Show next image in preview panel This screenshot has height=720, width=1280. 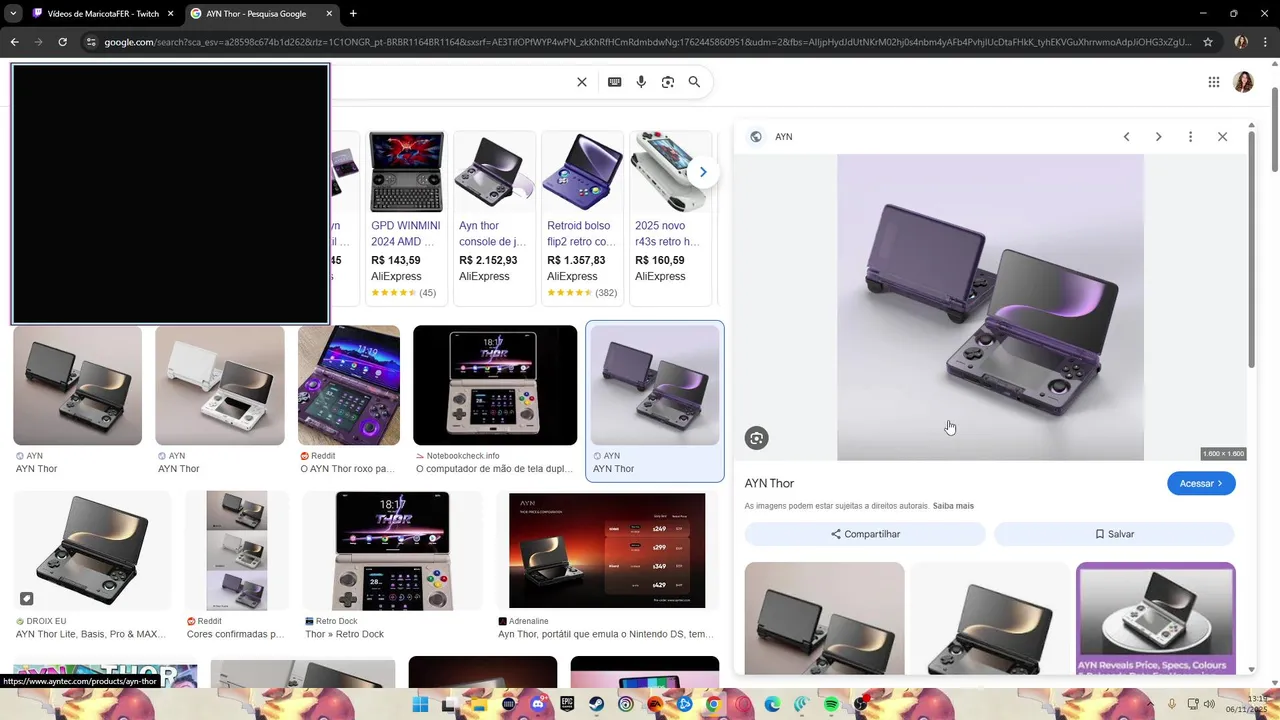1158,137
